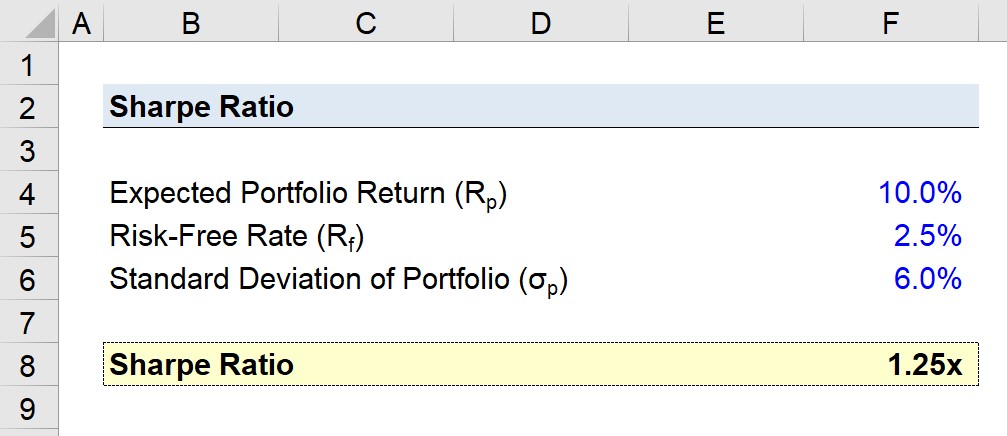Click the 10.0% value cell

tap(891, 193)
